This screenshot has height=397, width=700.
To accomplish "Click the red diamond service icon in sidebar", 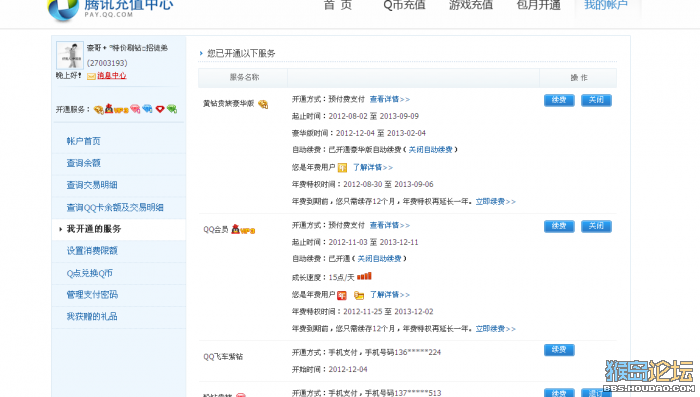I will [x=160, y=109].
